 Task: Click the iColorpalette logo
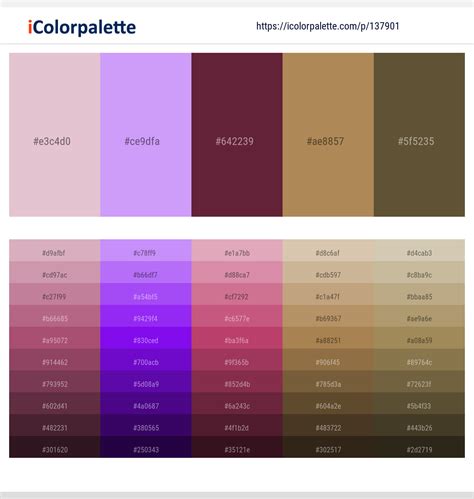pos(82,27)
